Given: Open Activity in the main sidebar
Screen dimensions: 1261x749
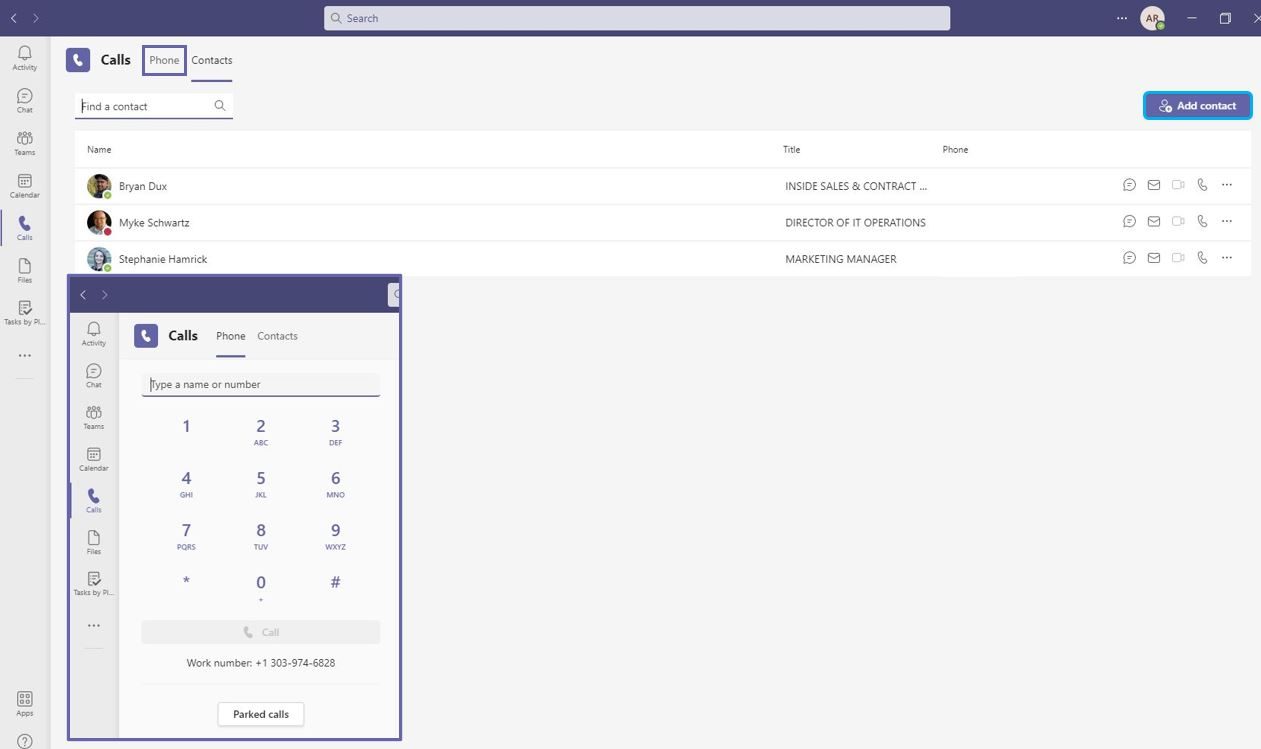Looking at the screenshot, I should tap(25, 57).
